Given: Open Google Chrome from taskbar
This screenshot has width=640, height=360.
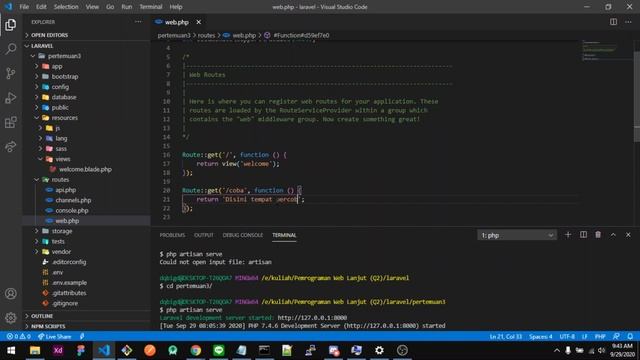Looking at the screenshot, I should (196, 350).
